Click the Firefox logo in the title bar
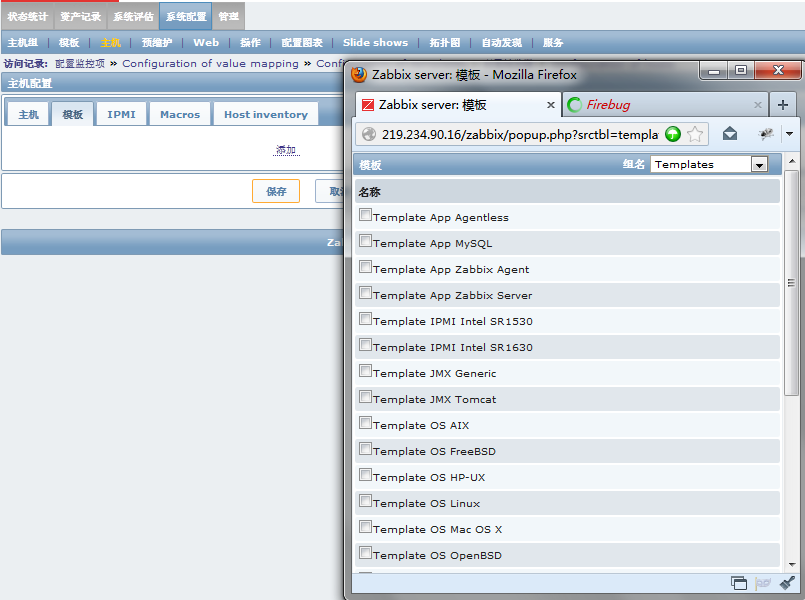Viewport: 805px width, 600px height. [359, 75]
